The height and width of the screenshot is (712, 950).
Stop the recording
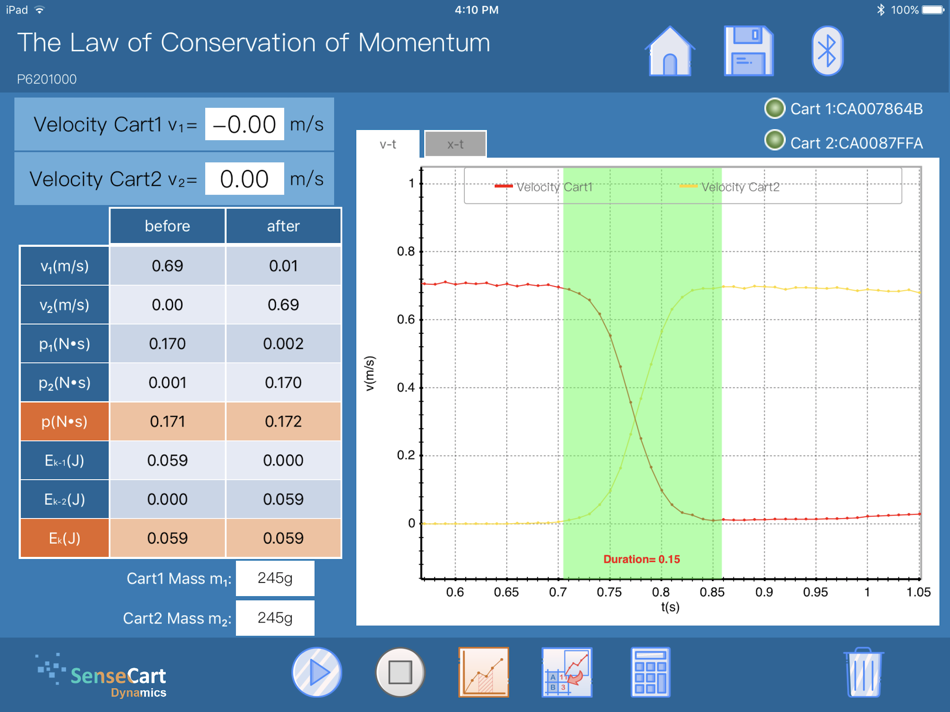(399, 671)
